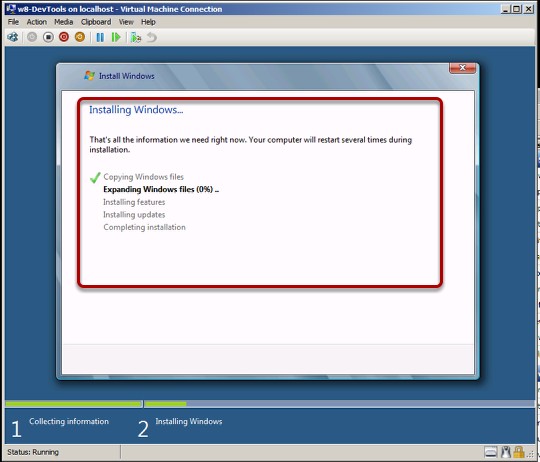This screenshot has width=540, height=462.
Task: Pause the virtual machine
Action: (x=100, y=37)
